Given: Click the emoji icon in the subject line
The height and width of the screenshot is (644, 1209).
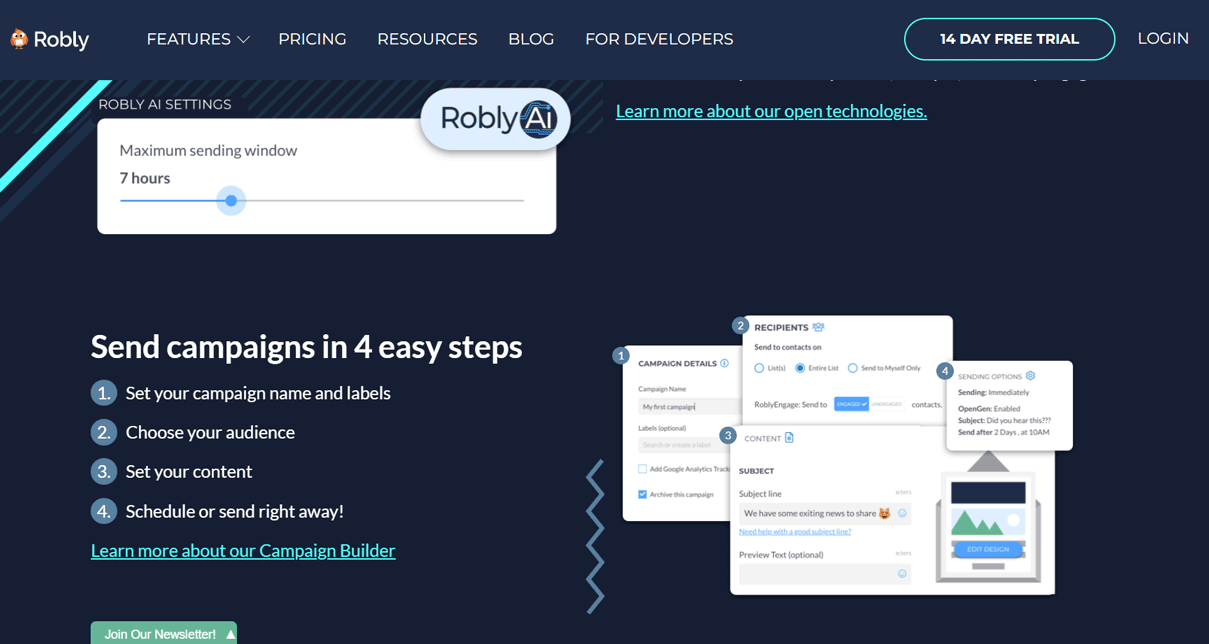Looking at the screenshot, I should point(902,513).
